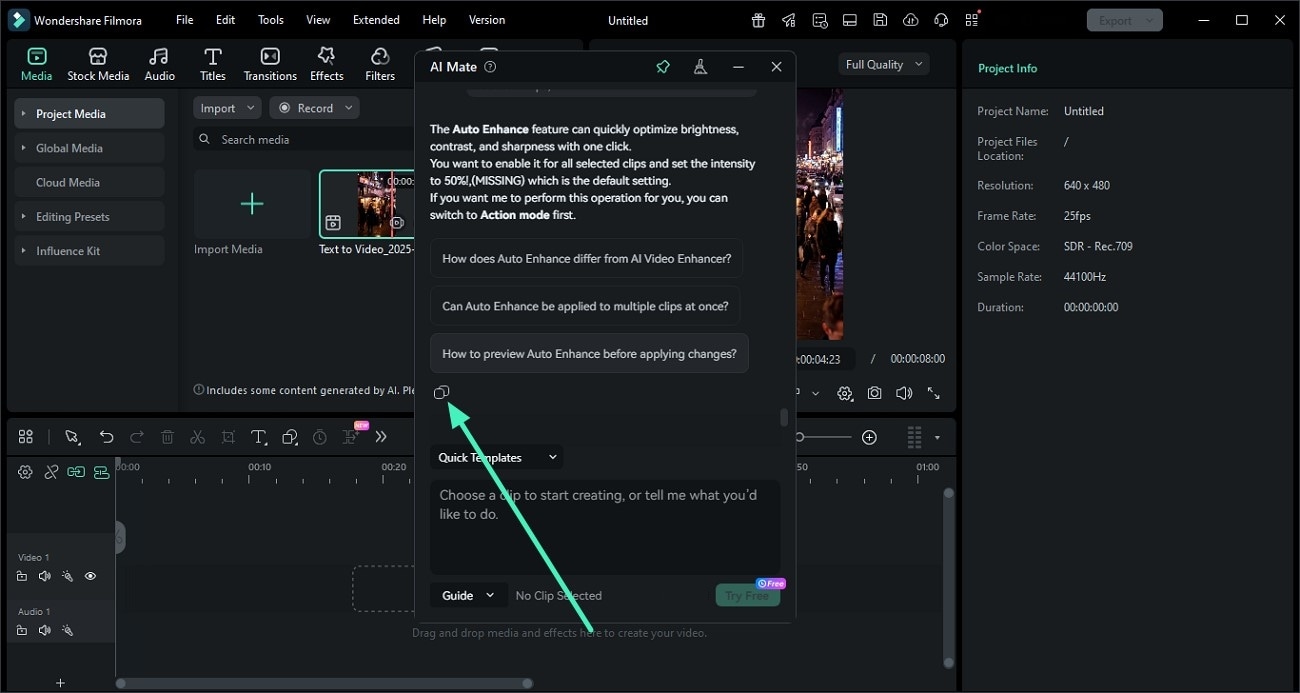Toggle the green magnetic timeline icon
This screenshot has height=693, width=1300.
(101, 472)
